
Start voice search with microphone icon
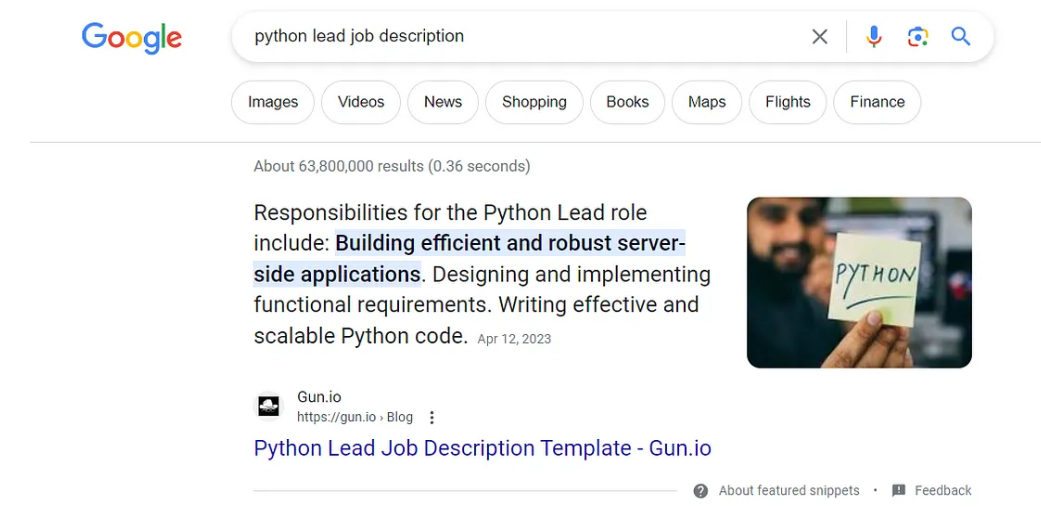coord(874,36)
